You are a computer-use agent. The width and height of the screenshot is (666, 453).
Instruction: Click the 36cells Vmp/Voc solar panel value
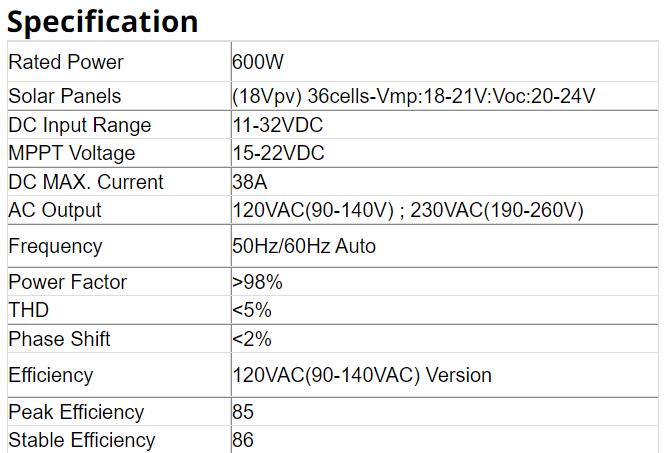[413, 96]
